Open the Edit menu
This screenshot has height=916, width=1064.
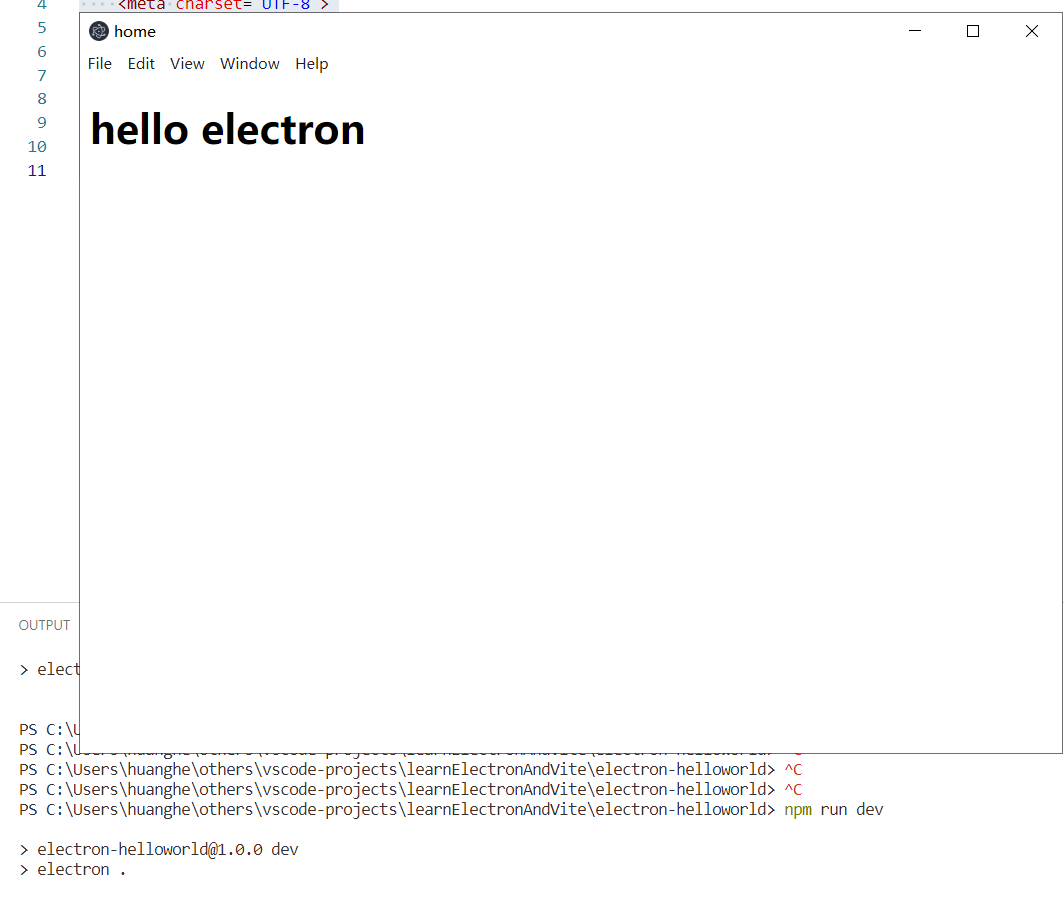click(141, 64)
